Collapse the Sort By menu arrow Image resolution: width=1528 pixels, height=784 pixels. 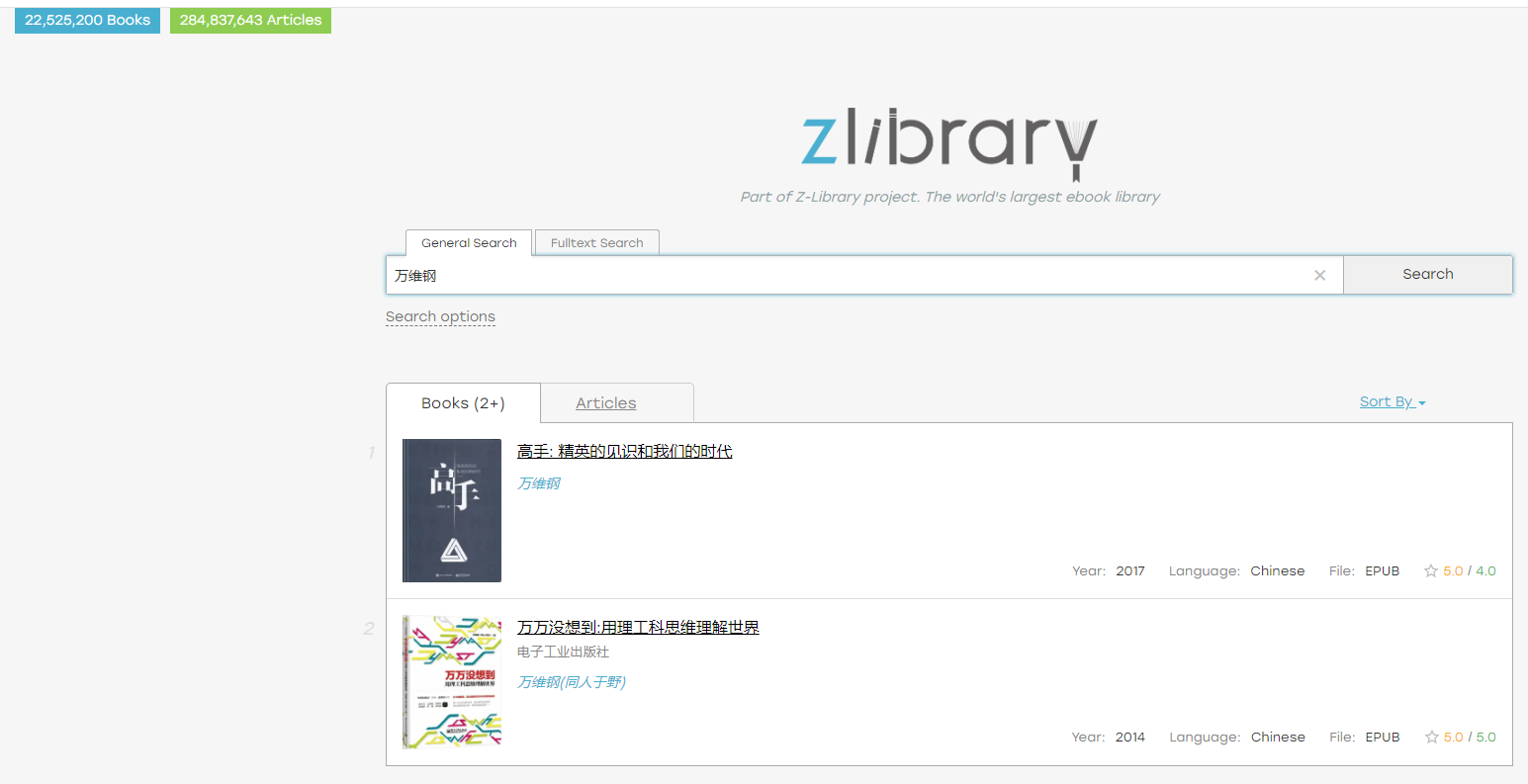click(x=1421, y=402)
